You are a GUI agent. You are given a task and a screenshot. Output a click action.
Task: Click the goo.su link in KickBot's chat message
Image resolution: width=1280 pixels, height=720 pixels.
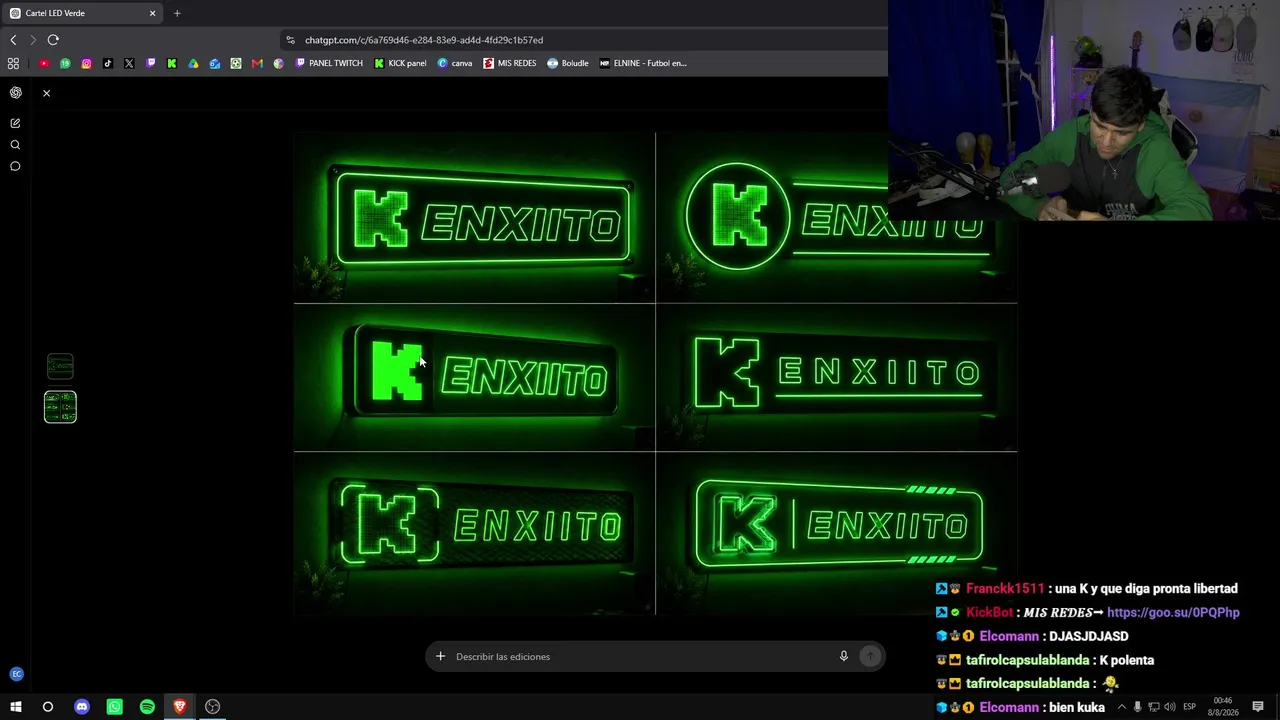(1173, 613)
